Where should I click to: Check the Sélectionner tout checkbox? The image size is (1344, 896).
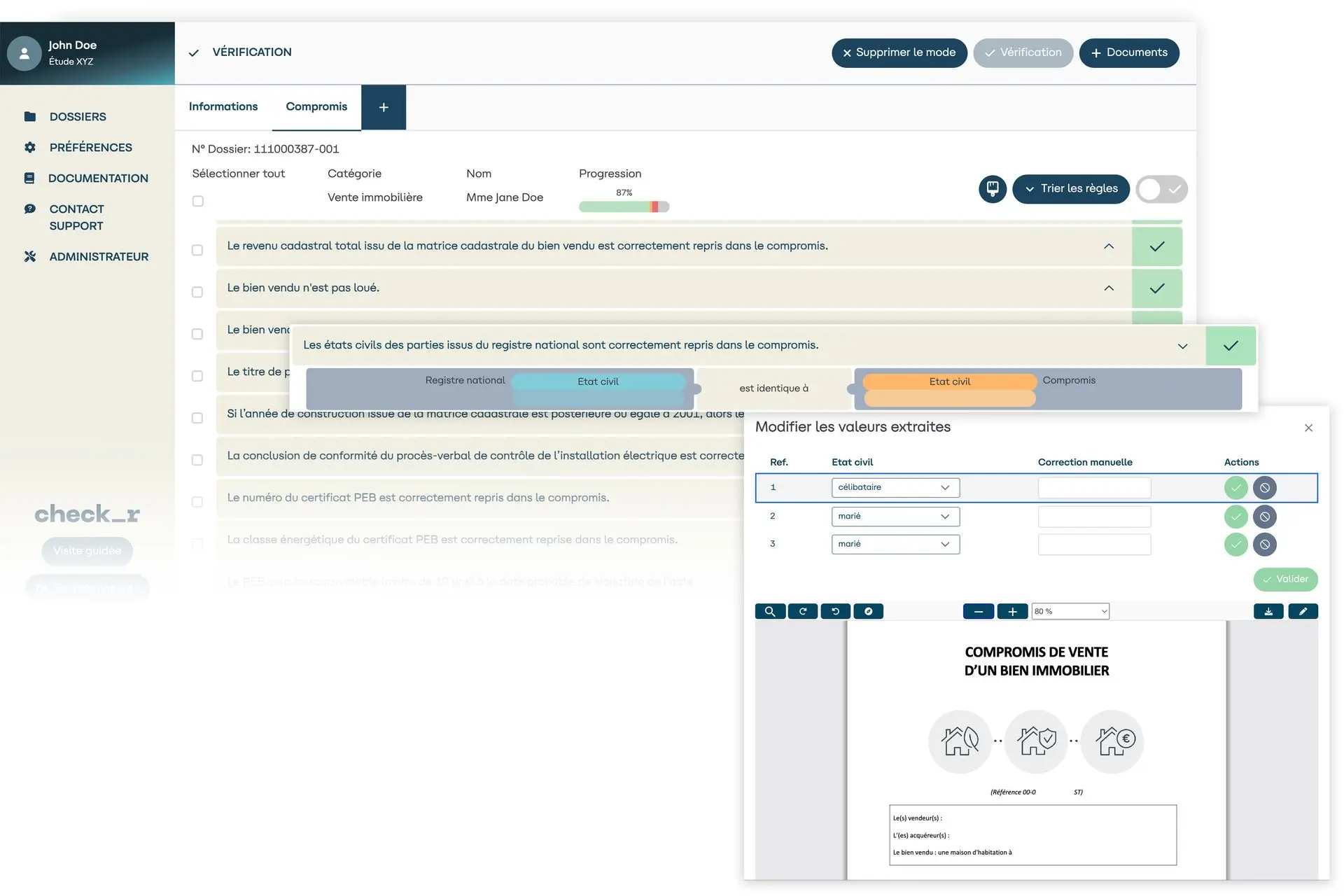tap(197, 201)
